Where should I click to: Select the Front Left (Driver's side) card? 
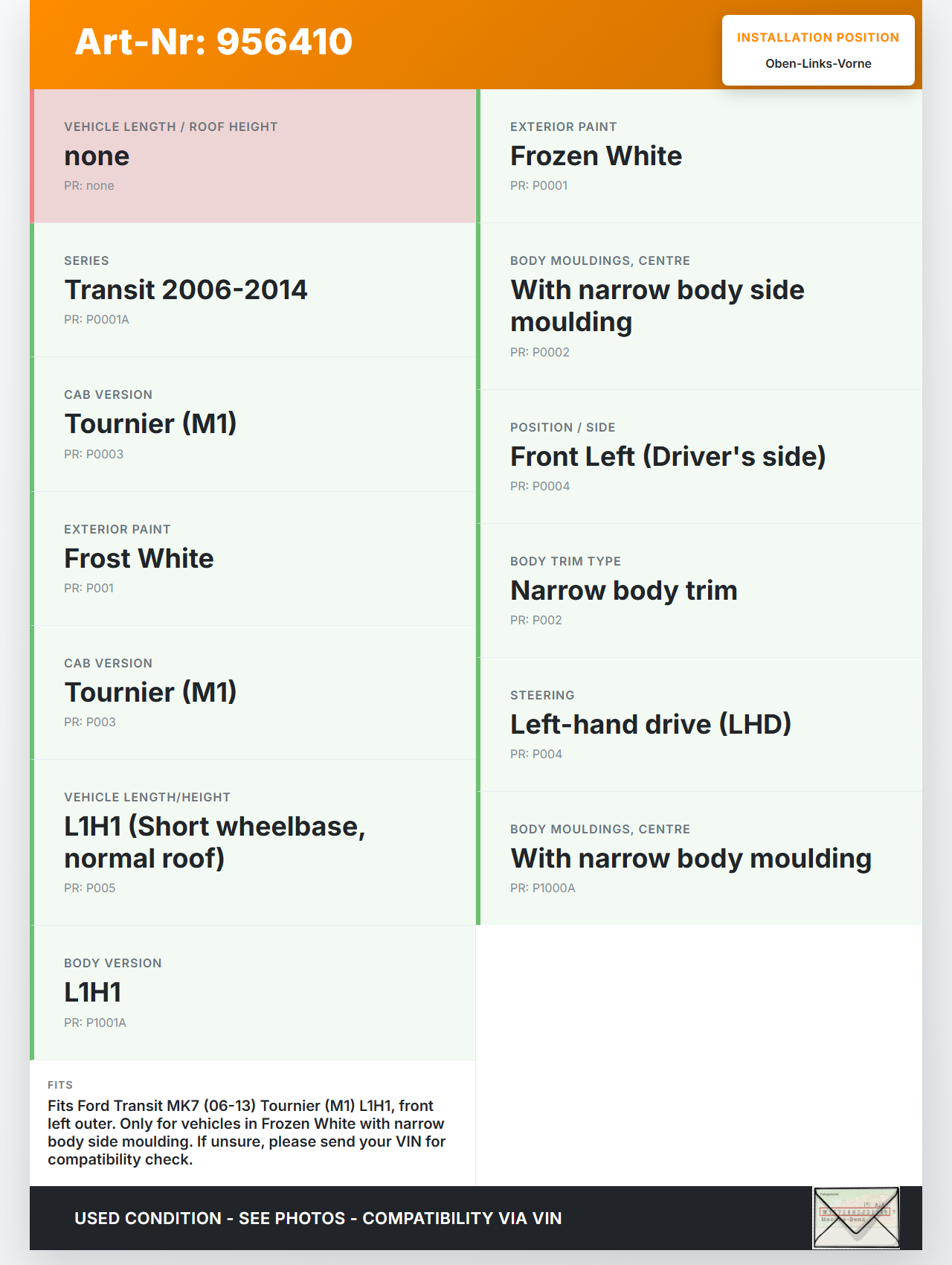pos(701,457)
